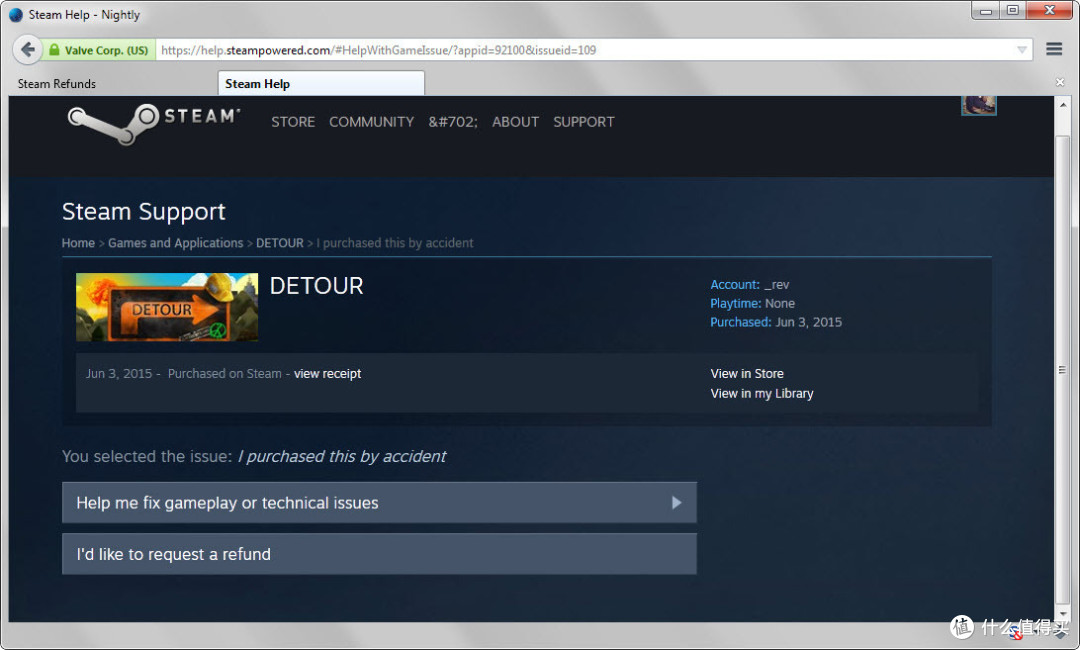Viewport: 1080px width, 650px height.
Task: Open the browser hamburger menu
Action: pyautogui.click(x=1054, y=49)
